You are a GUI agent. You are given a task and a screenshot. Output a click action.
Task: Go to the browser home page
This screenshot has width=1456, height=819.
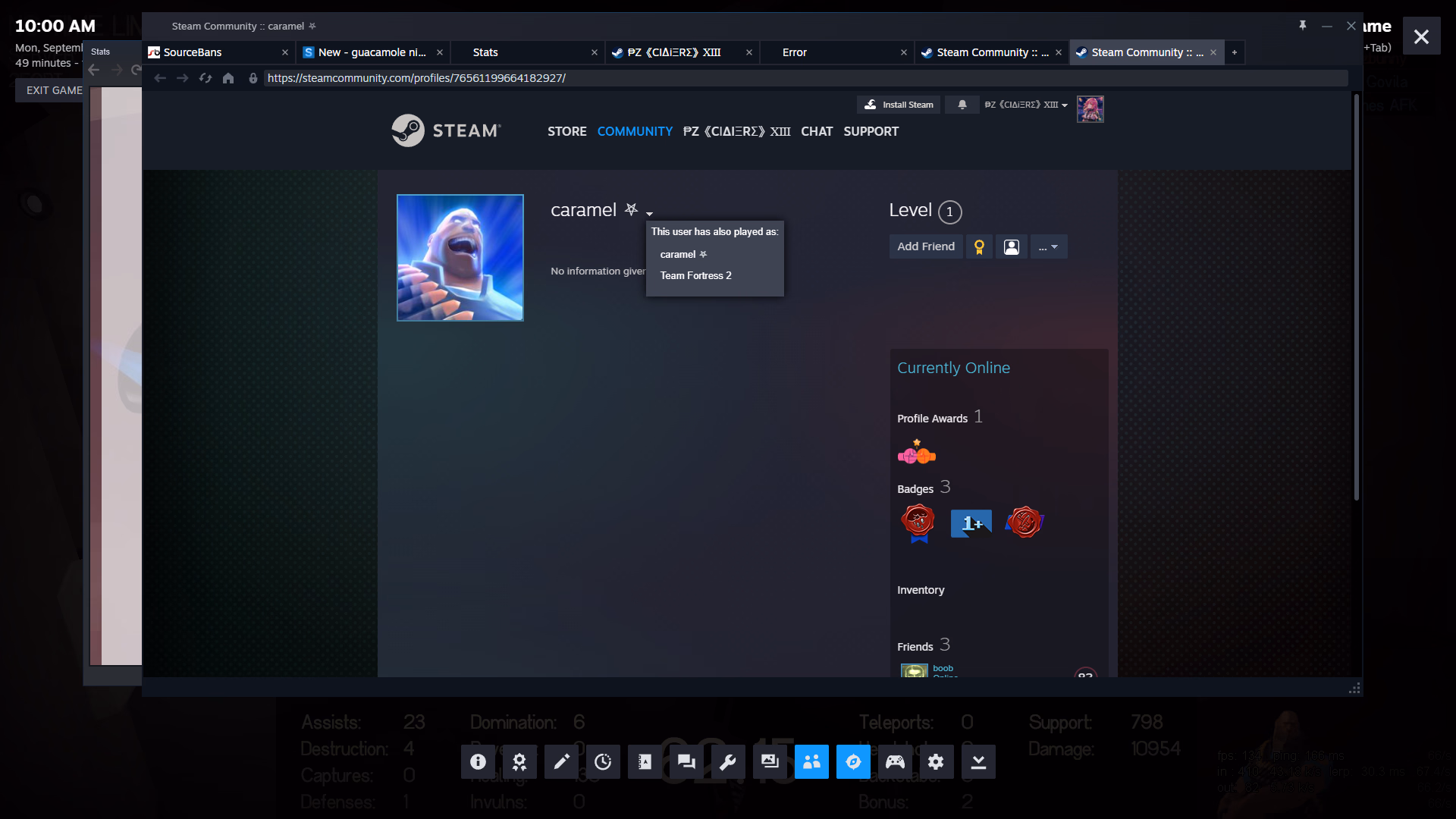click(x=228, y=78)
